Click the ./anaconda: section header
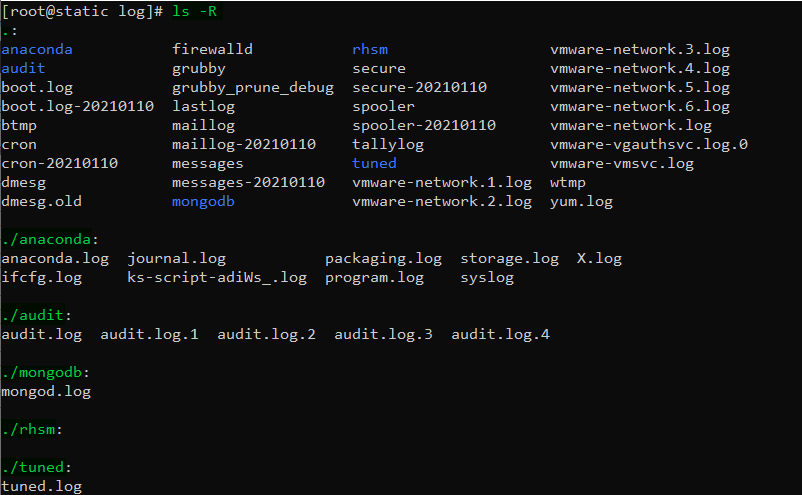The width and height of the screenshot is (802, 495). 49,239
